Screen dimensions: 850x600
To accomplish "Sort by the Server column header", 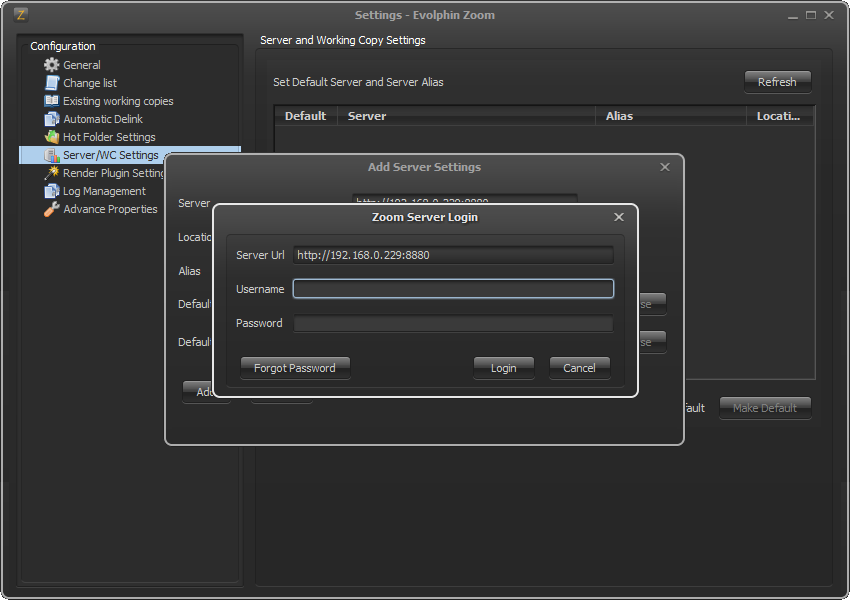I will pos(466,116).
